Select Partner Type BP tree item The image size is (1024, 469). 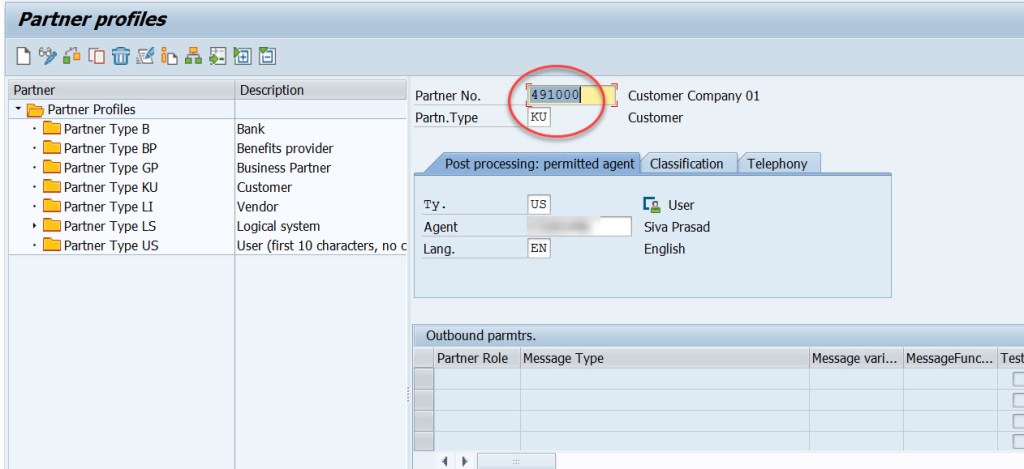click(110, 148)
